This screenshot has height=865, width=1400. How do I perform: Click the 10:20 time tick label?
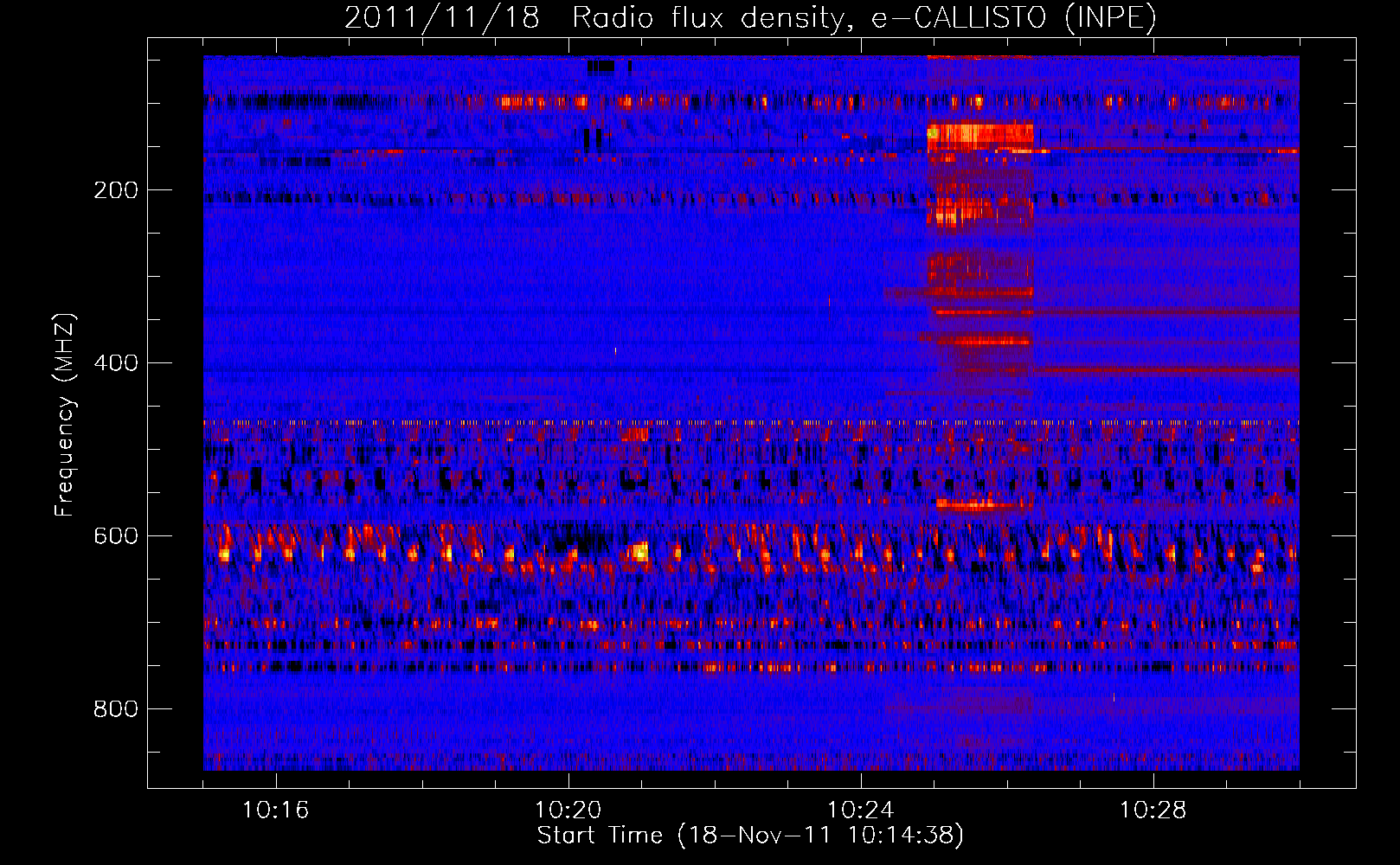click(568, 811)
